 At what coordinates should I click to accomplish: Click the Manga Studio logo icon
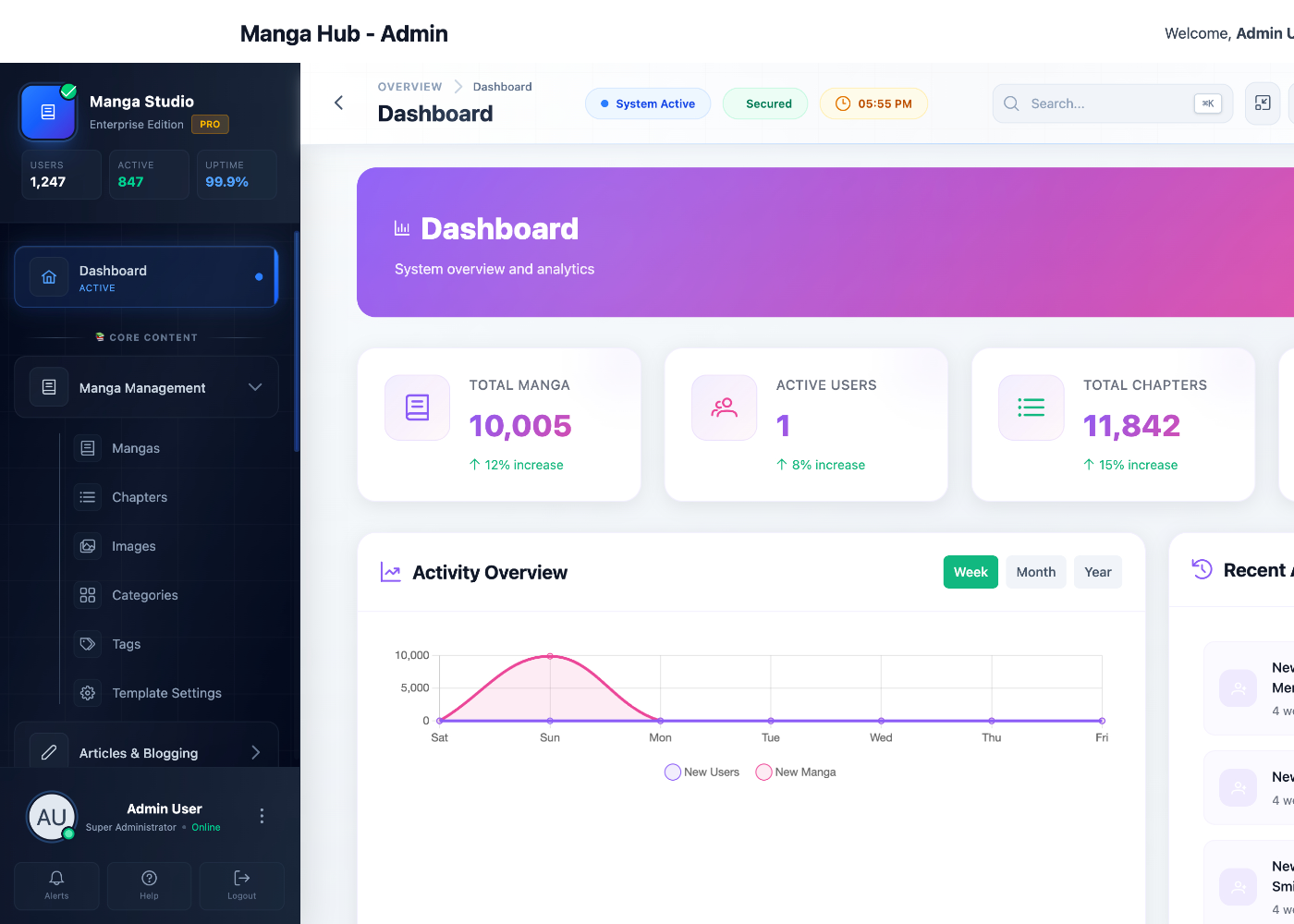[48, 112]
